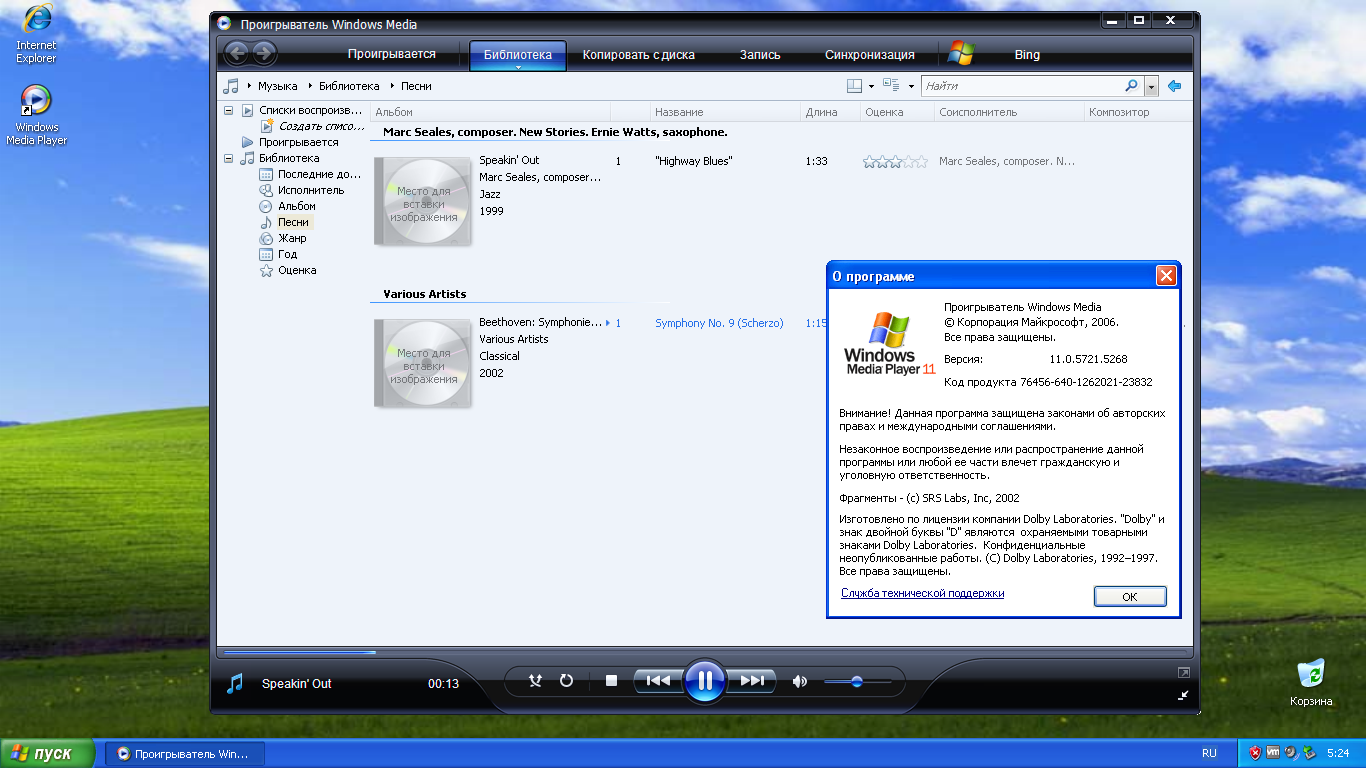Open search box dropdown arrow
The width and height of the screenshot is (1366, 768).
point(1151,87)
